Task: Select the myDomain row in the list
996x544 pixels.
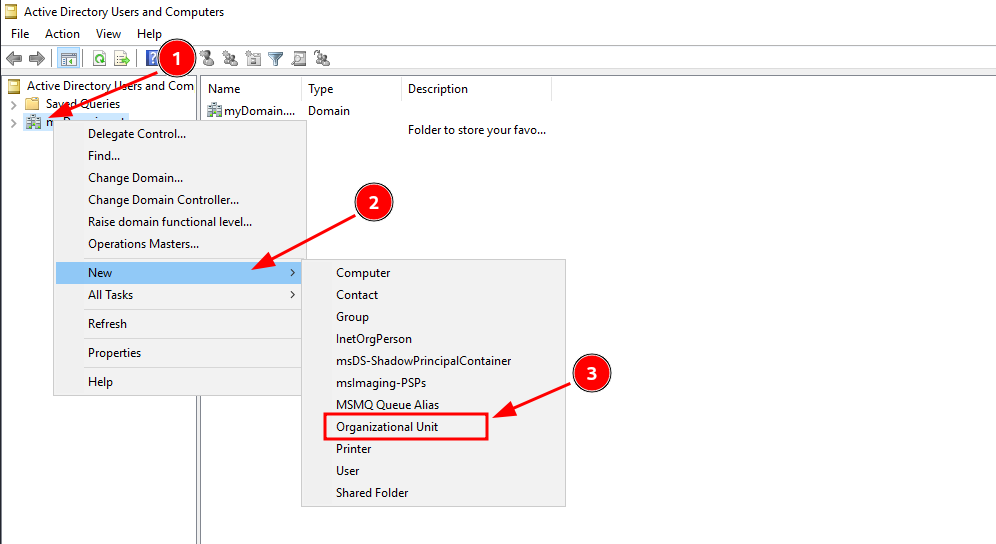Action: [x=259, y=111]
